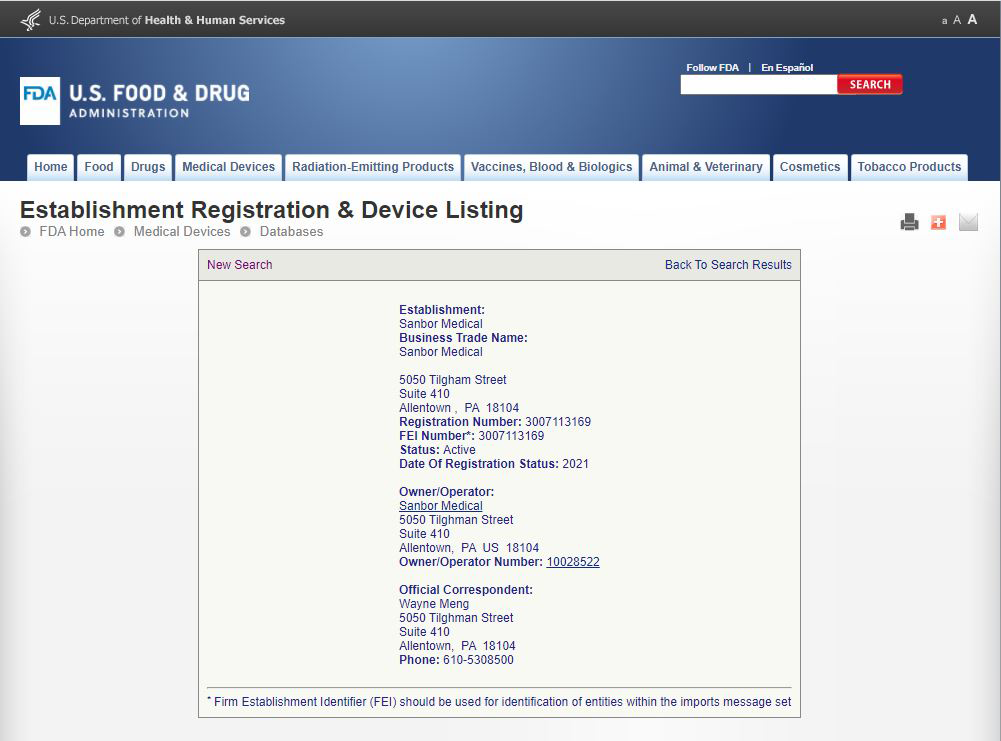
Task: Open the Animal & Veterinary tab
Action: (x=706, y=167)
